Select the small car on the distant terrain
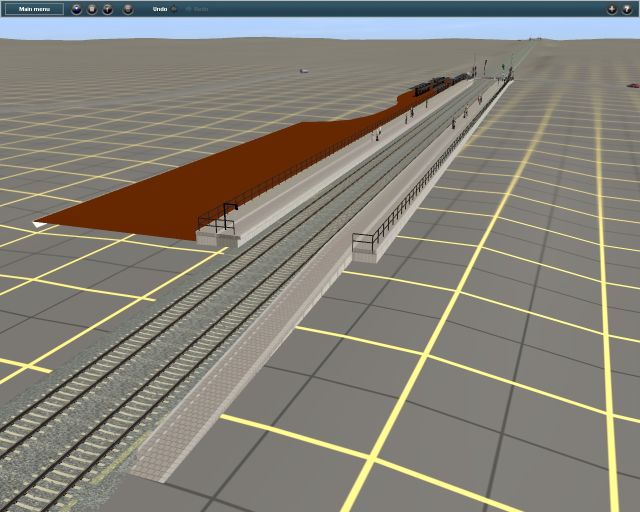Image resolution: width=640 pixels, height=512 pixels. (x=303, y=71)
